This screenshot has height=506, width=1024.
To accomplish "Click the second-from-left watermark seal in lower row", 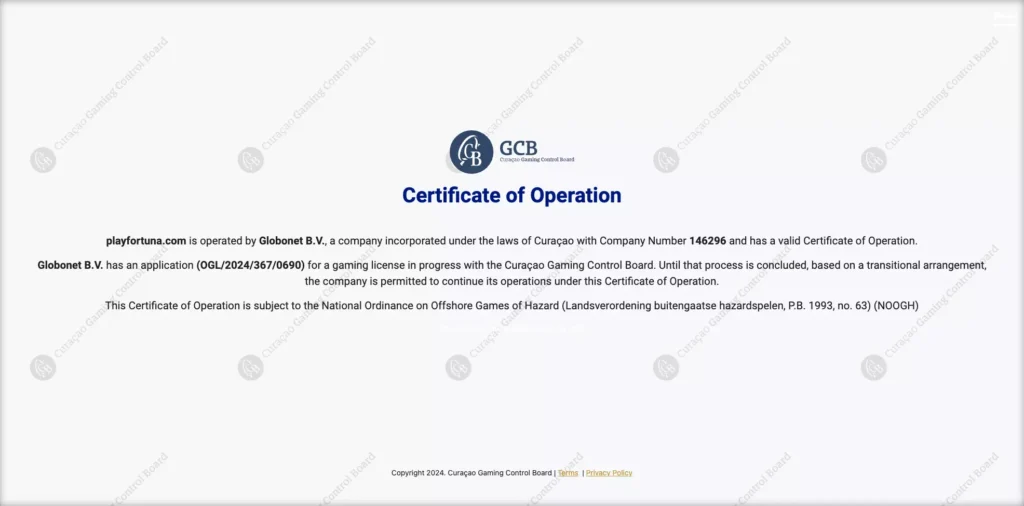I will (250, 367).
